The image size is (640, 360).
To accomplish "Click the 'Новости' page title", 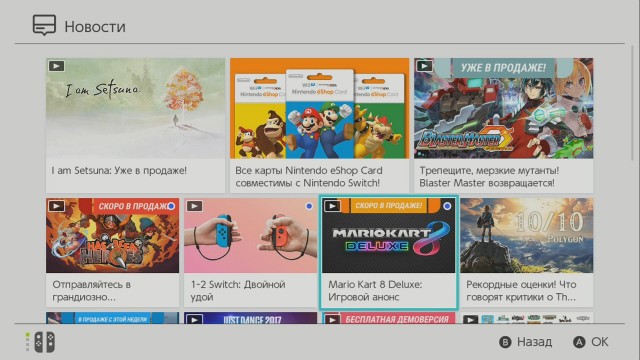I will (x=95, y=27).
